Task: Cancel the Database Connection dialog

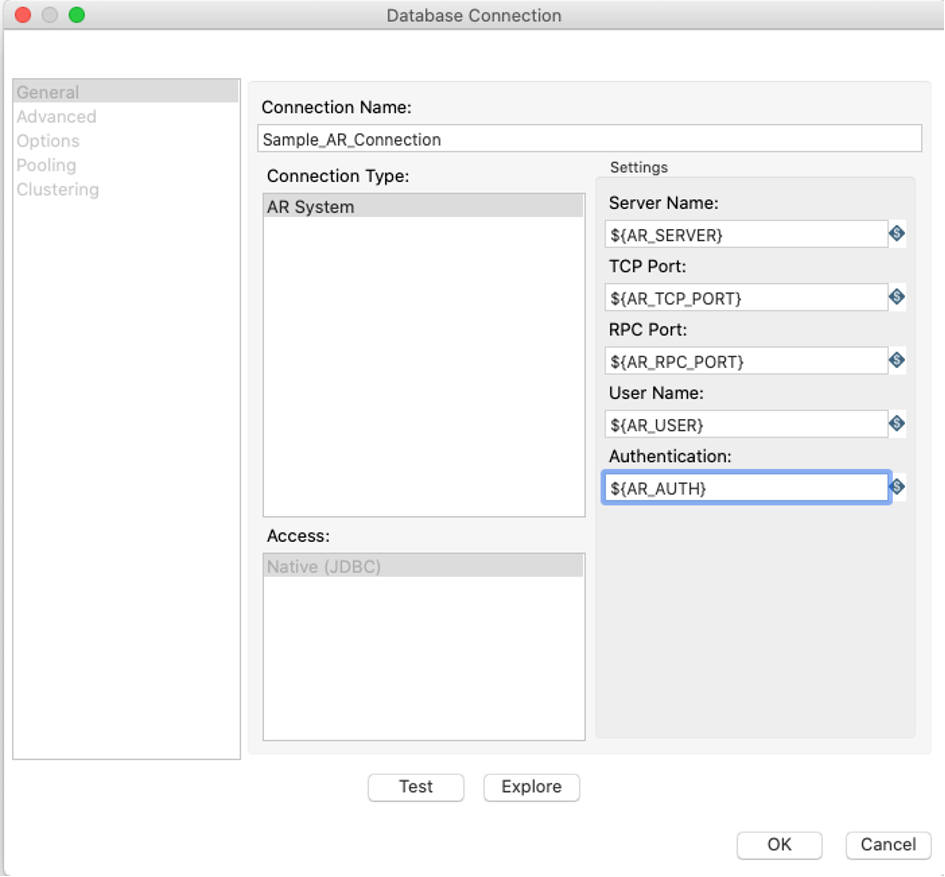Action: tap(888, 845)
